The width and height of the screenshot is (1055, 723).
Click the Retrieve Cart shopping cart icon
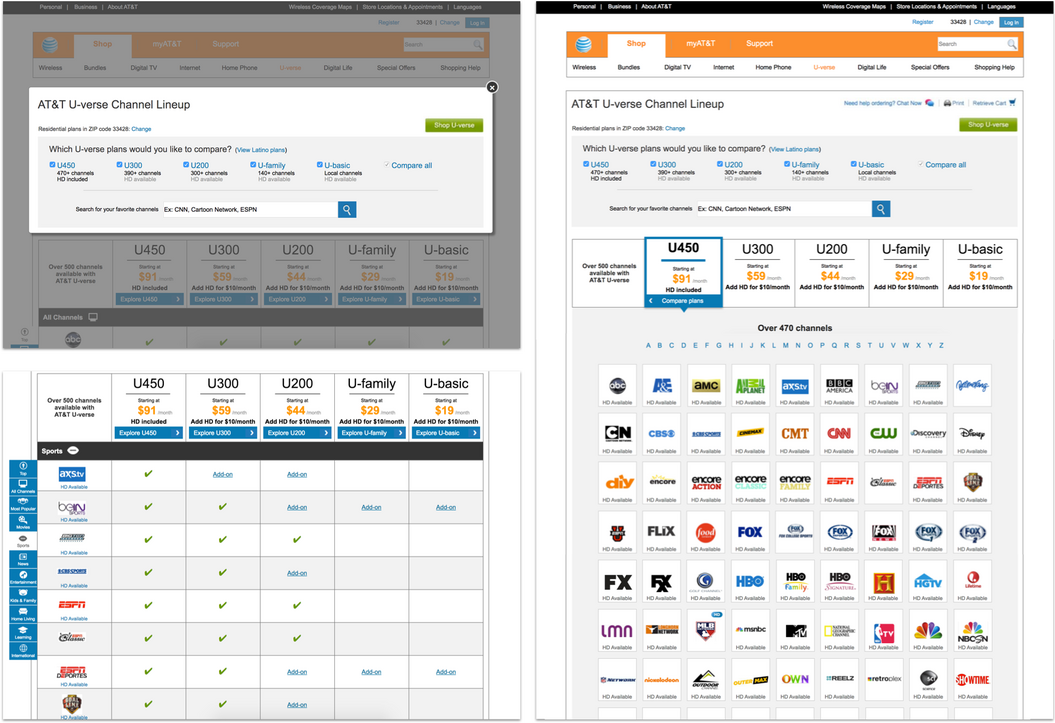(x=1012, y=103)
